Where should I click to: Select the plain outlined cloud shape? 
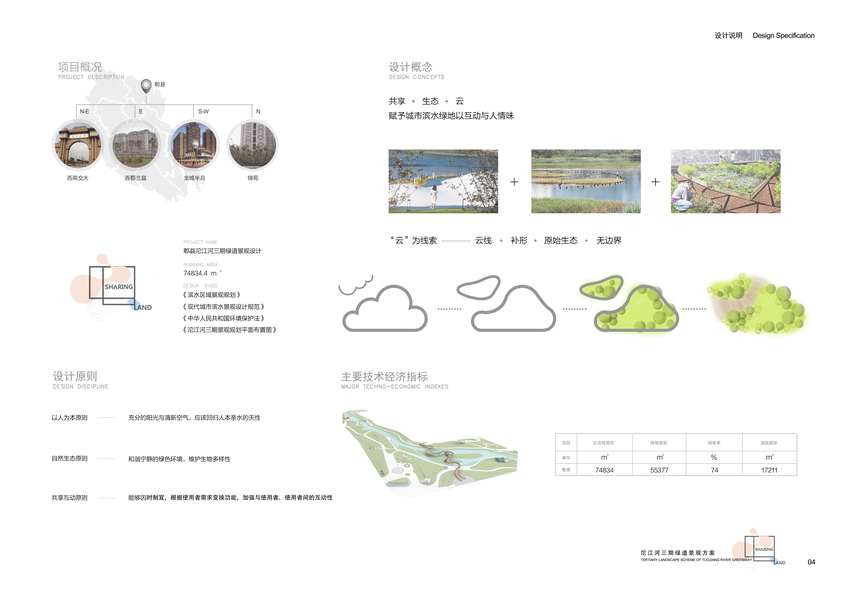(385, 308)
